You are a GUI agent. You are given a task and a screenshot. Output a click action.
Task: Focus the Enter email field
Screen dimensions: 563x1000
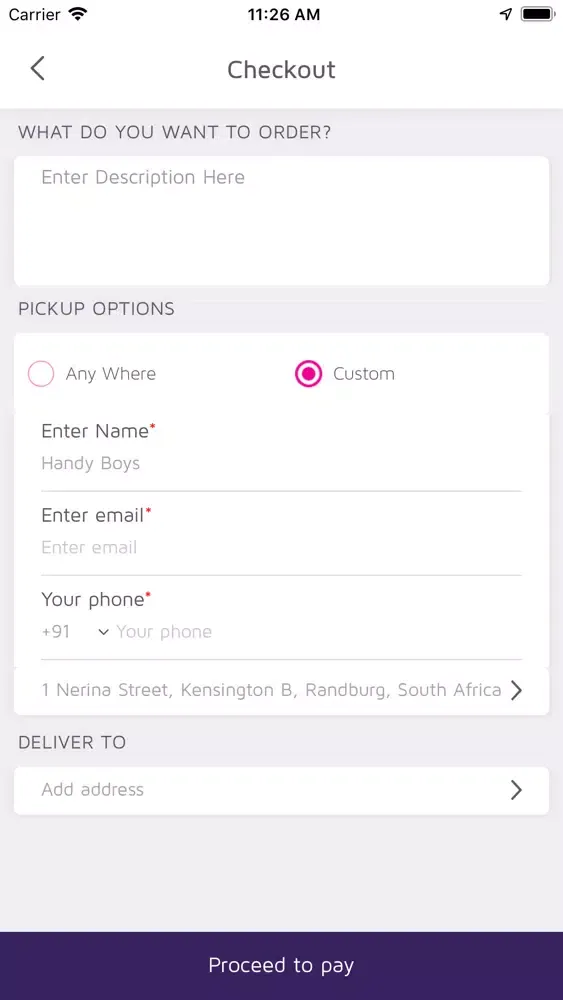click(281, 547)
